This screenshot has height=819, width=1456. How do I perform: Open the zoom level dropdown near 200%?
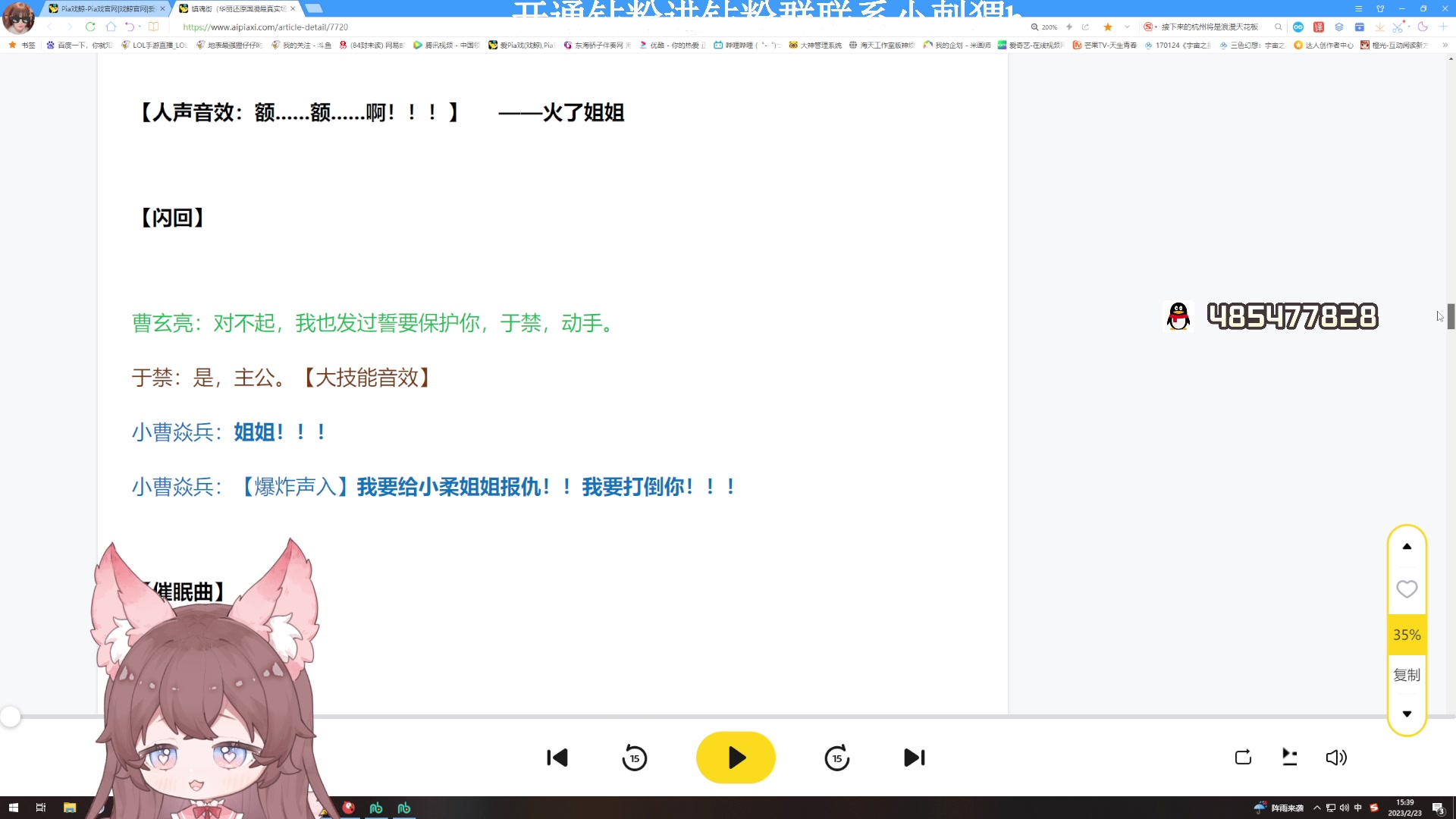[1046, 27]
